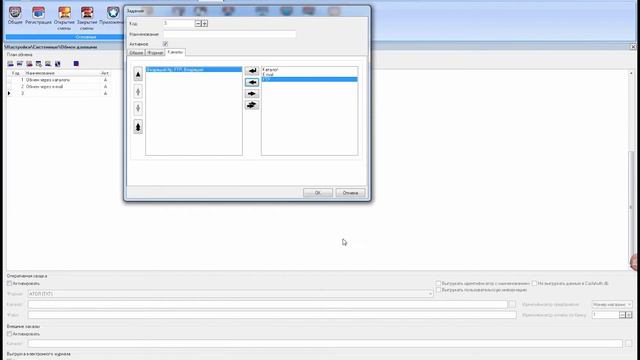The width and height of the screenshot is (640, 360).
Task: Click first icon in План обмена toolbar
Action: pyautogui.click(x=11, y=64)
